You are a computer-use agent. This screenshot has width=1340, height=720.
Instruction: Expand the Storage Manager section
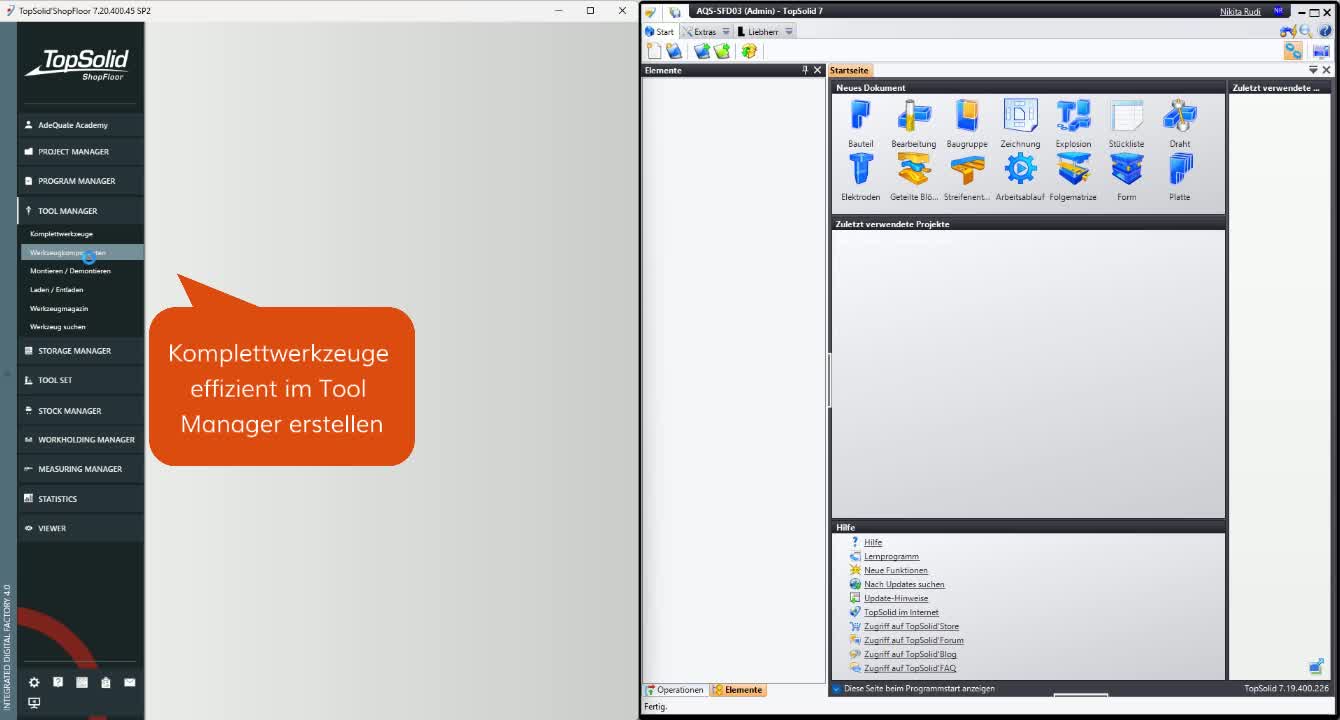point(80,351)
